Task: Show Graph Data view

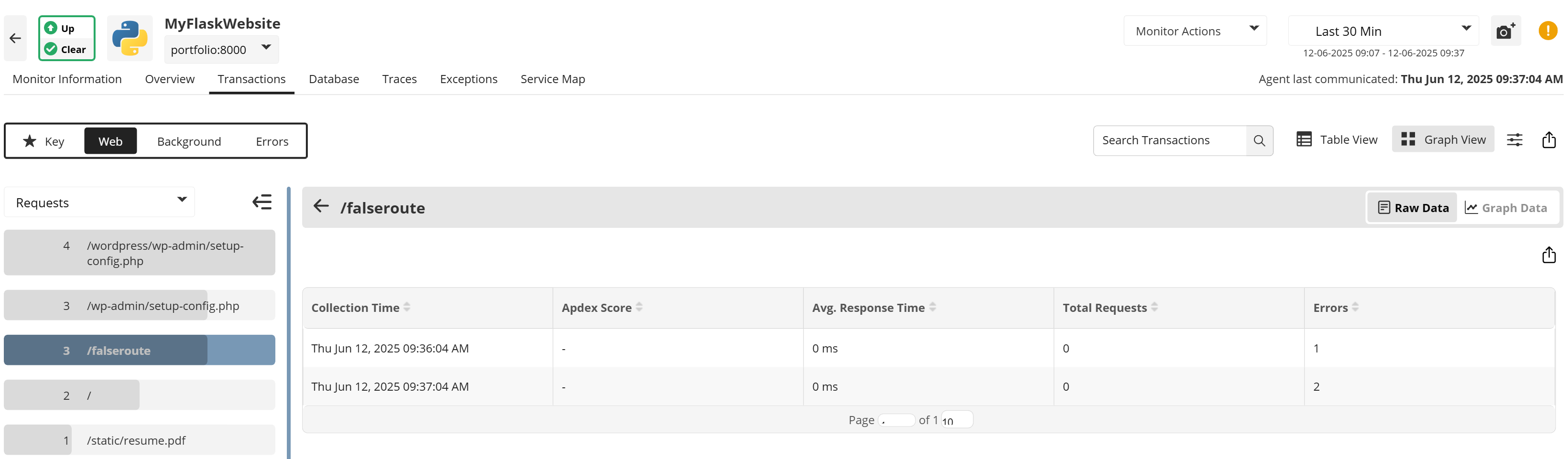Action: click(x=1505, y=208)
